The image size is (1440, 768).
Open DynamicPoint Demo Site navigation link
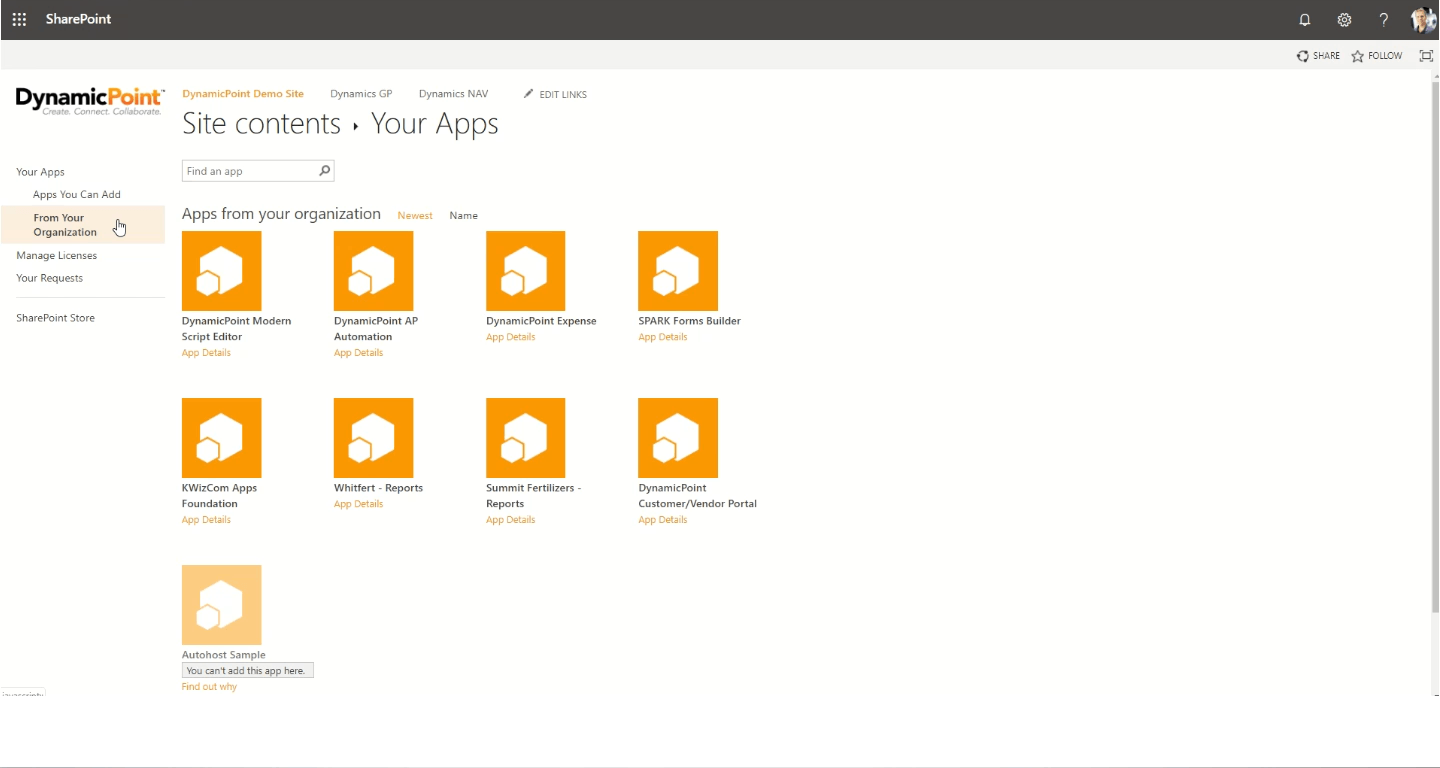click(x=243, y=94)
